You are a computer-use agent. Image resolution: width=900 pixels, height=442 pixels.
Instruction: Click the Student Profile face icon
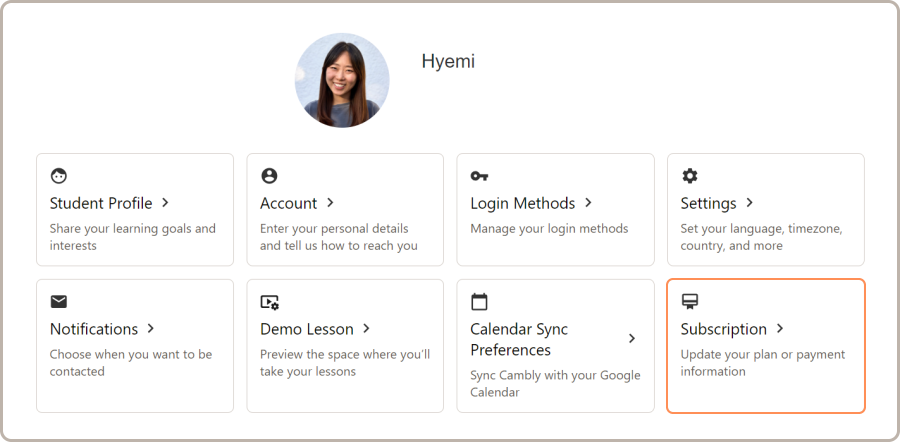[x=59, y=176]
